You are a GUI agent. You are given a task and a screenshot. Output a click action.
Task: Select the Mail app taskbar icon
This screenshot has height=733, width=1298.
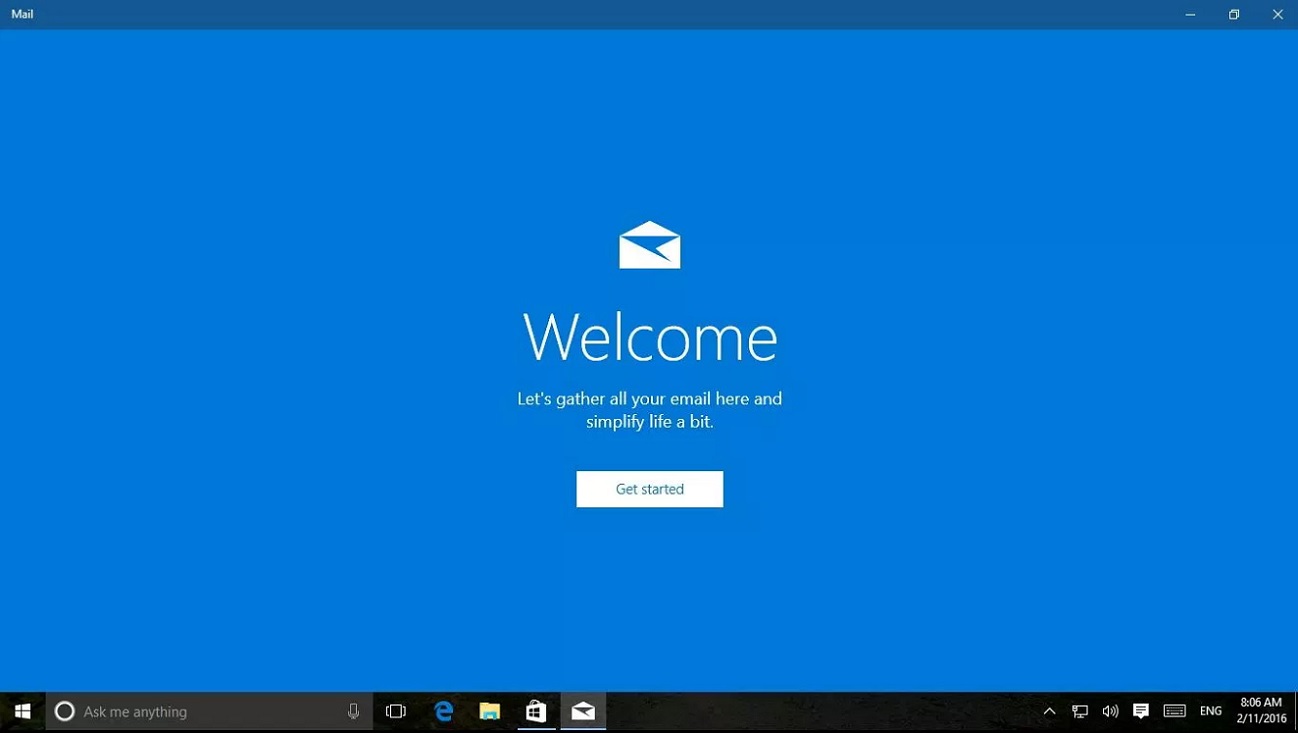pyautogui.click(x=583, y=712)
